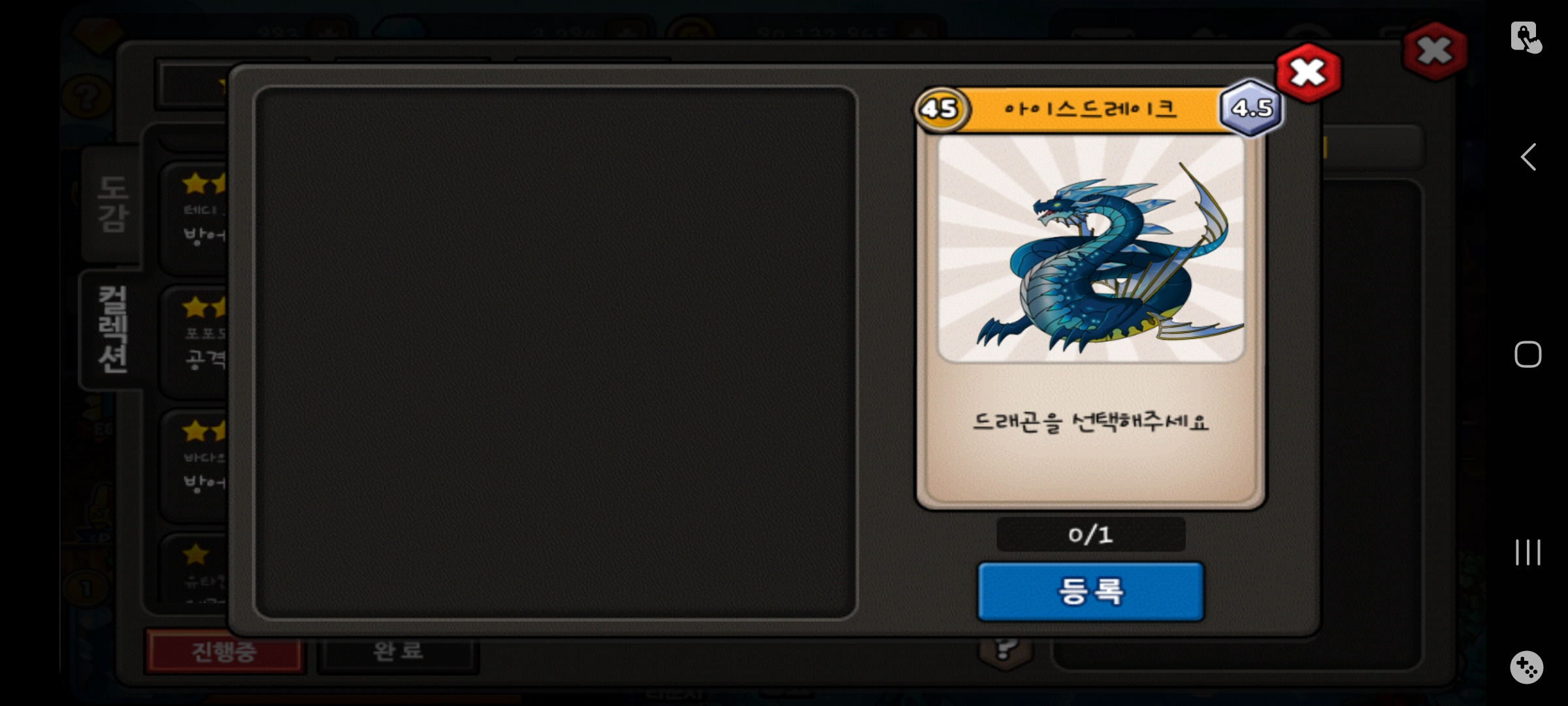The image size is (1568, 706).
Task: Select the empty dragon selection panel
Action: 555,353
